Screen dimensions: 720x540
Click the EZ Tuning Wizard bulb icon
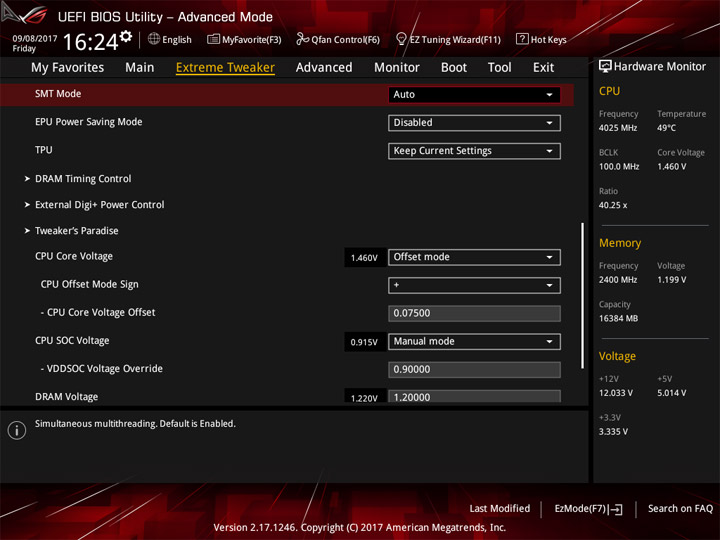point(401,39)
